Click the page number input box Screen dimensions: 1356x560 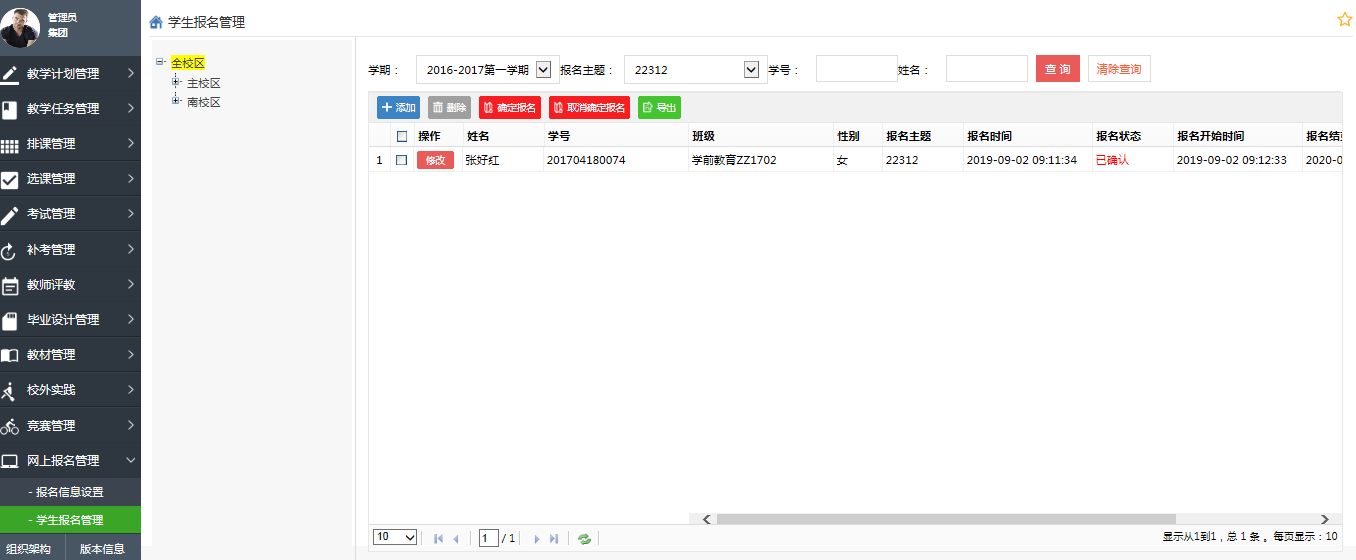[x=488, y=538]
